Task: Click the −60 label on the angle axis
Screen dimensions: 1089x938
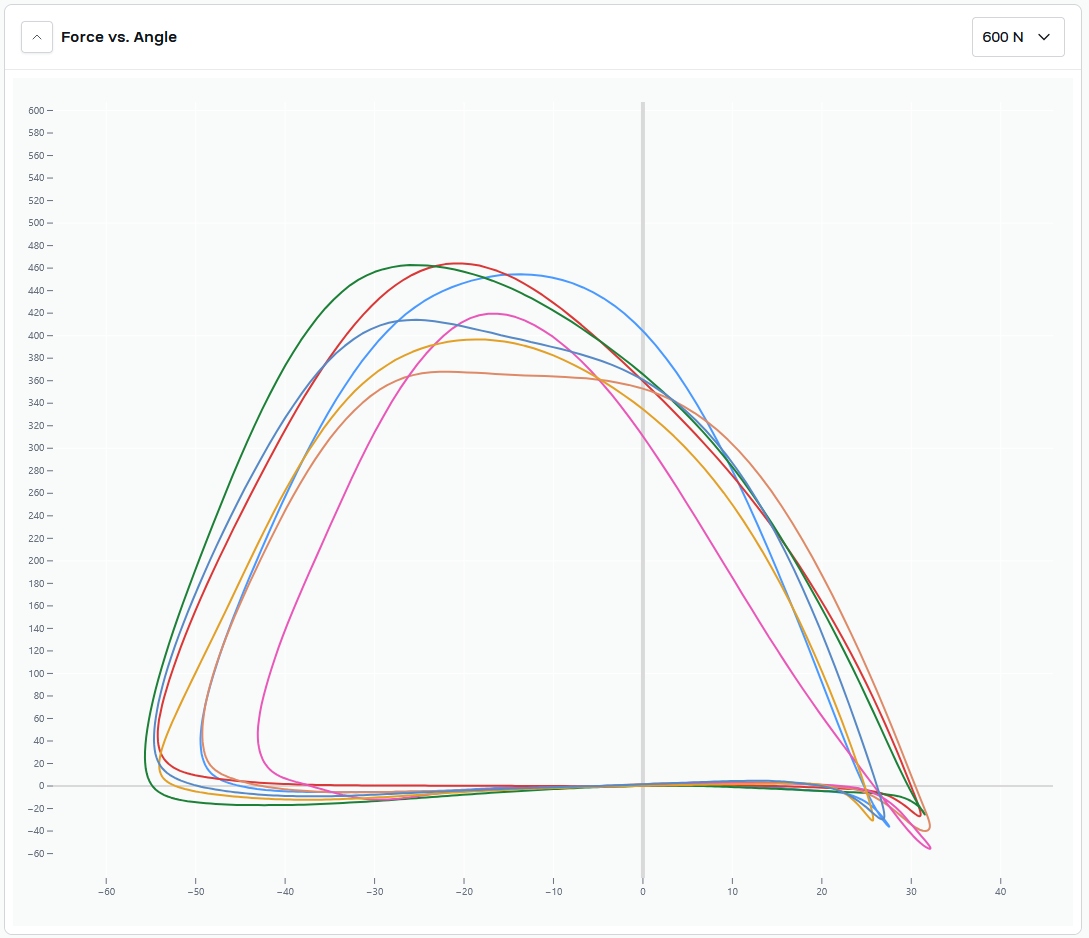Action: (x=105, y=892)
